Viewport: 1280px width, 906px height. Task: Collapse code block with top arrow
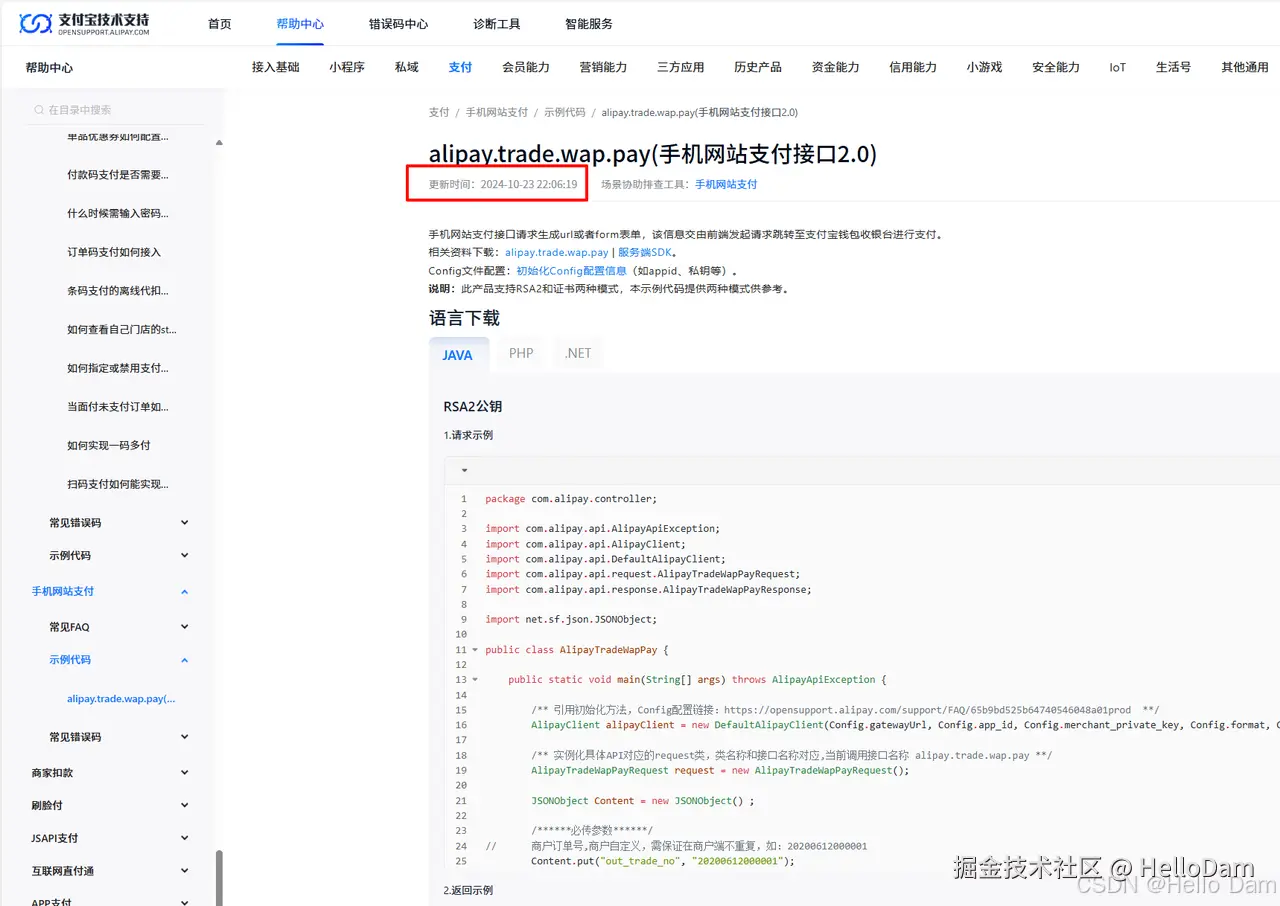(x=464, y=470)
